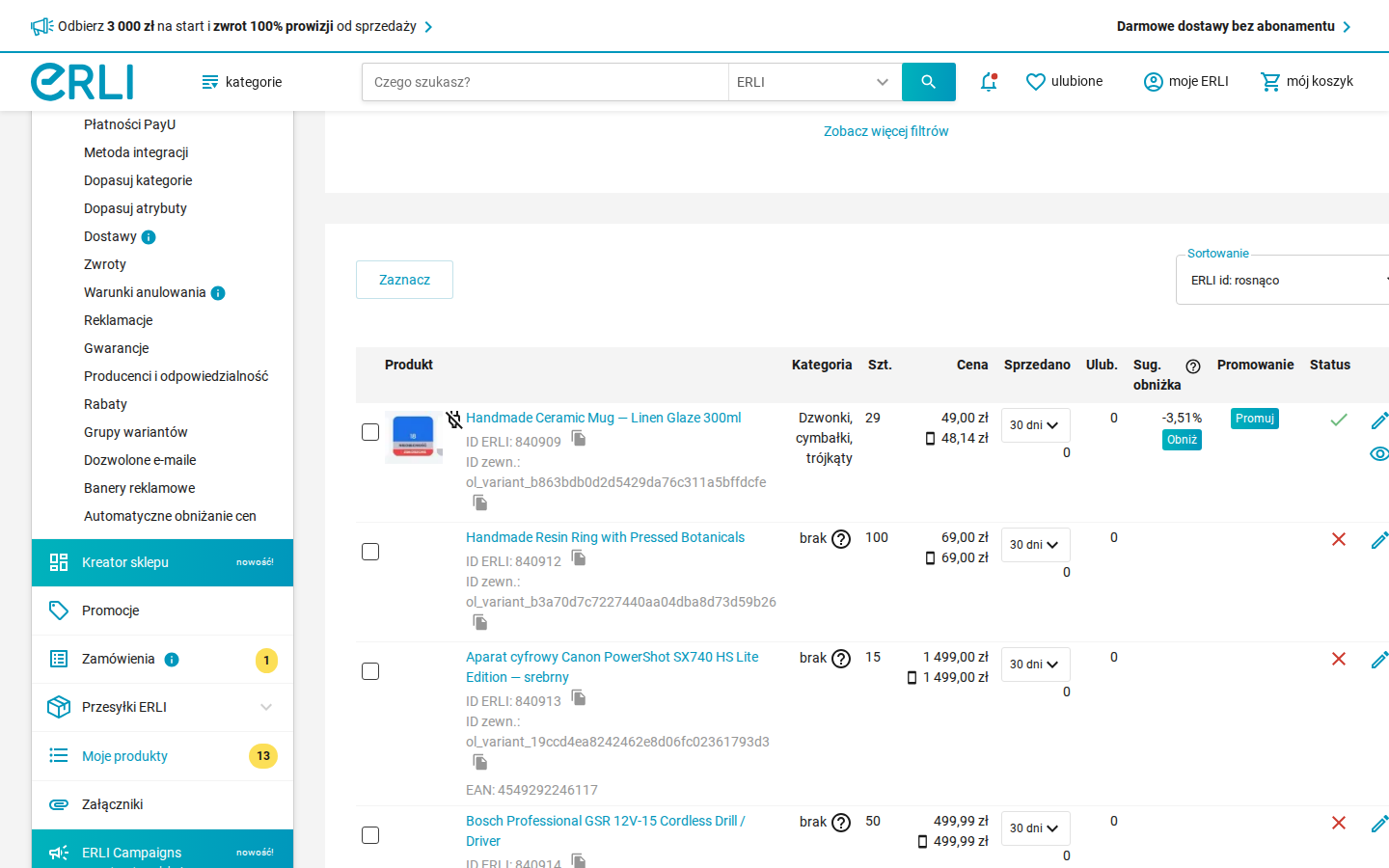The height and width of the screenshot is (868, 1389).
Task: Click info icon next to Dostawy
Action: (x=149, y=237)
